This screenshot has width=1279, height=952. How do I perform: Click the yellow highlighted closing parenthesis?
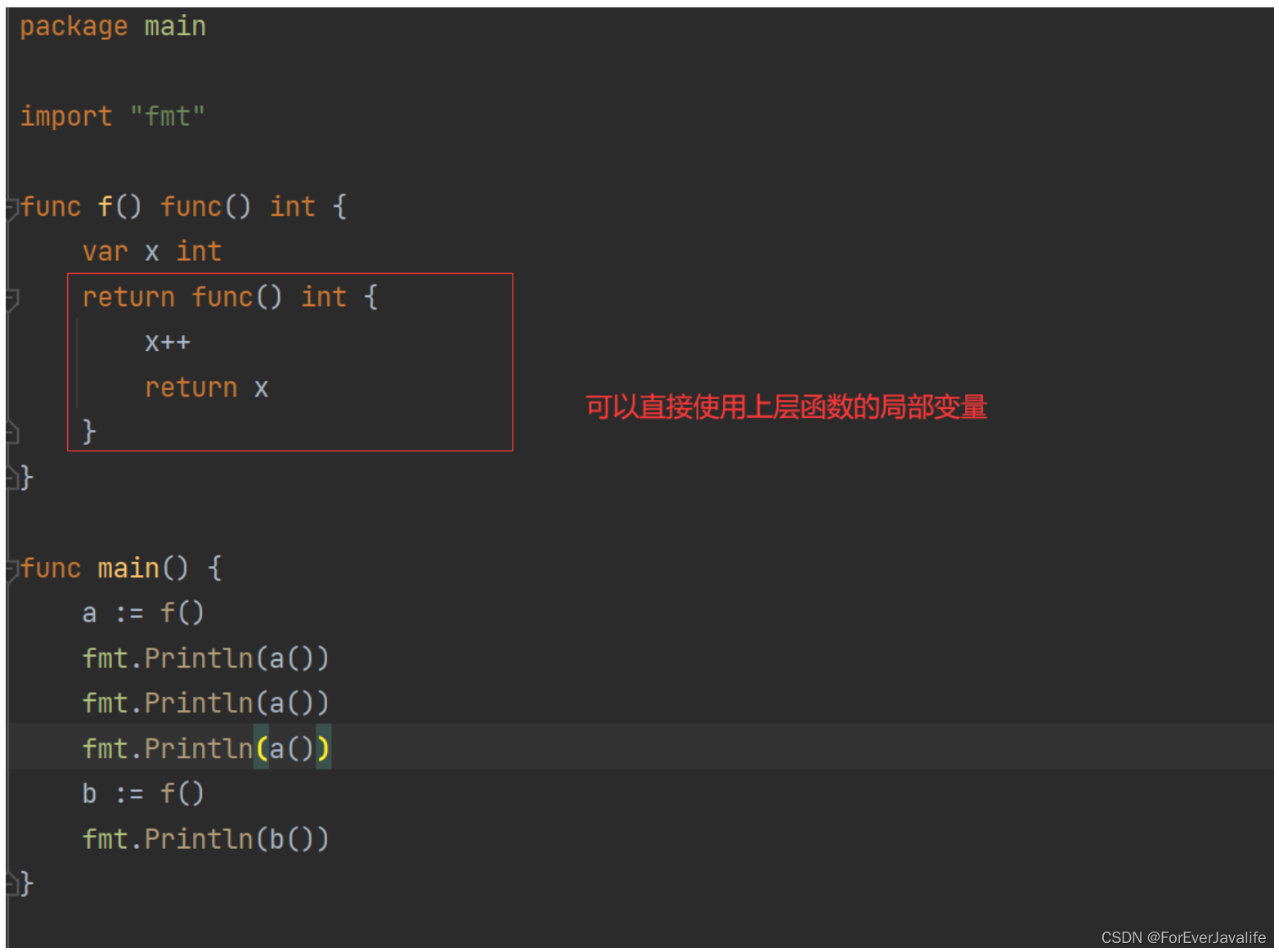(323, 748)
